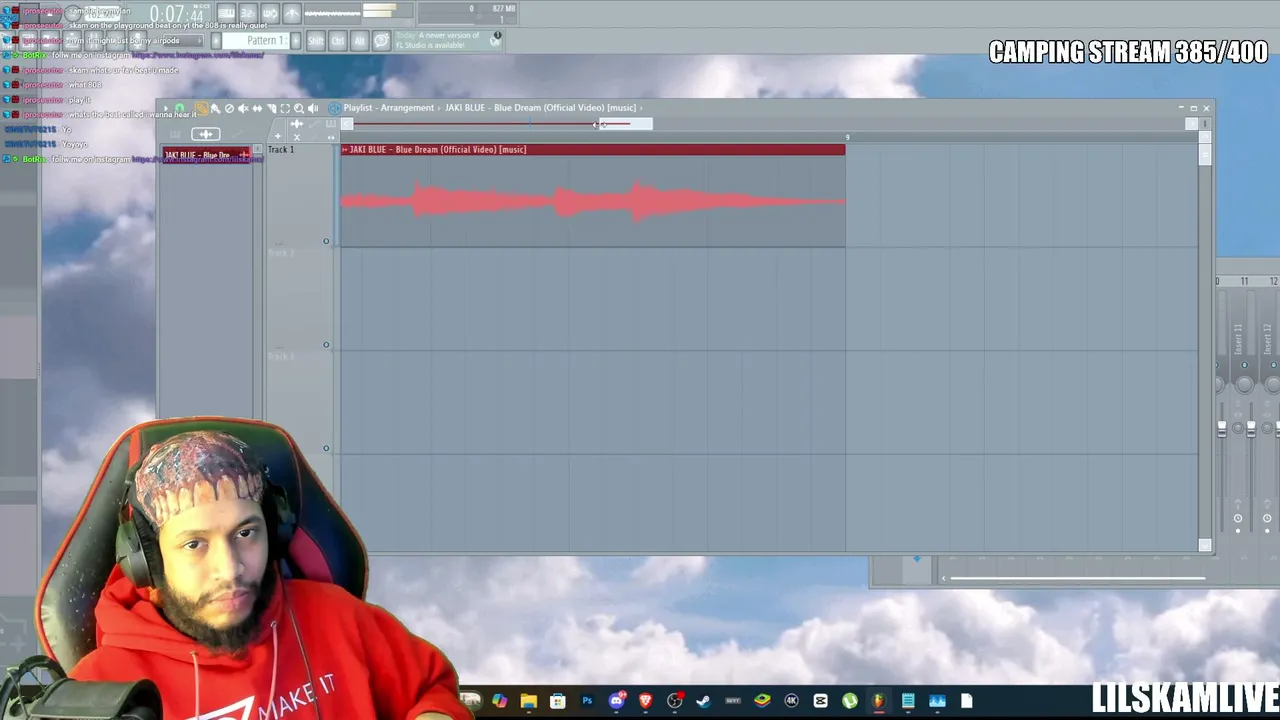The image size is (1280, 720).
Task: Toggle the Track 2 mute switch
Action: click(x=326, y=345)
